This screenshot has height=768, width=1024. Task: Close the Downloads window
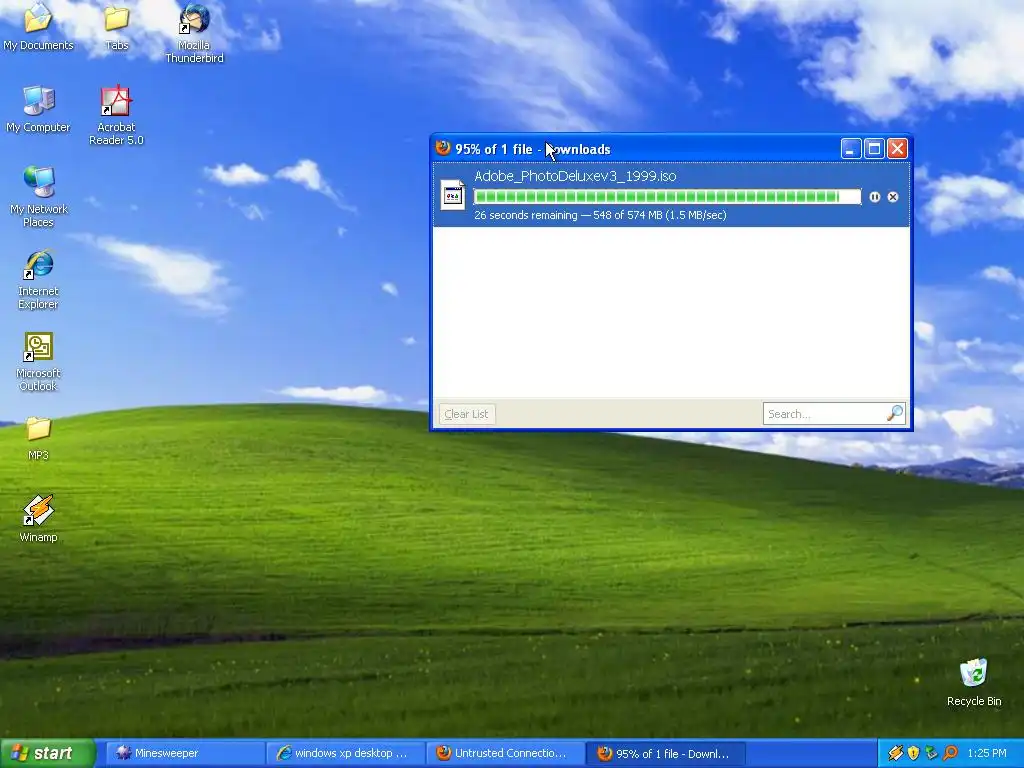pos(897,149)
